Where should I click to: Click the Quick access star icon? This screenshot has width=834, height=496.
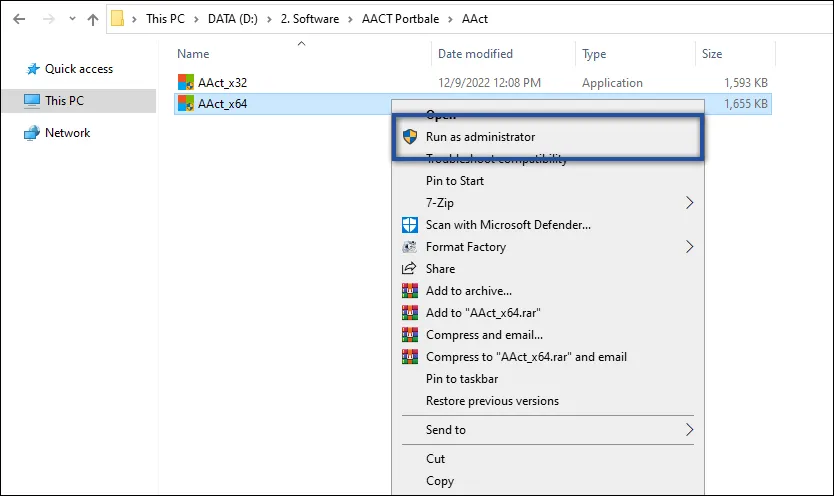[x=32, y=69]
